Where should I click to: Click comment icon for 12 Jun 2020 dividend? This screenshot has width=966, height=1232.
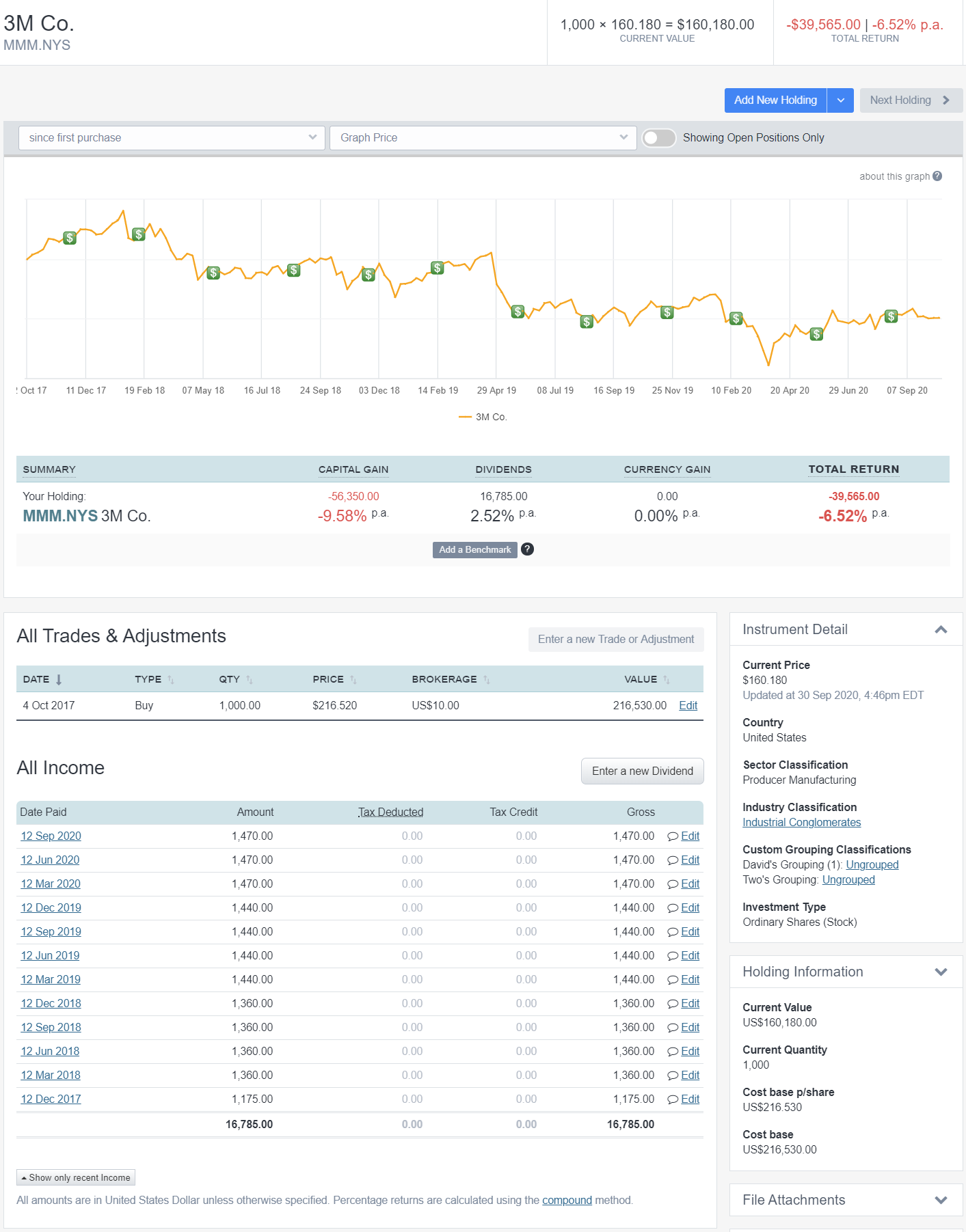[x=673, y=860]
